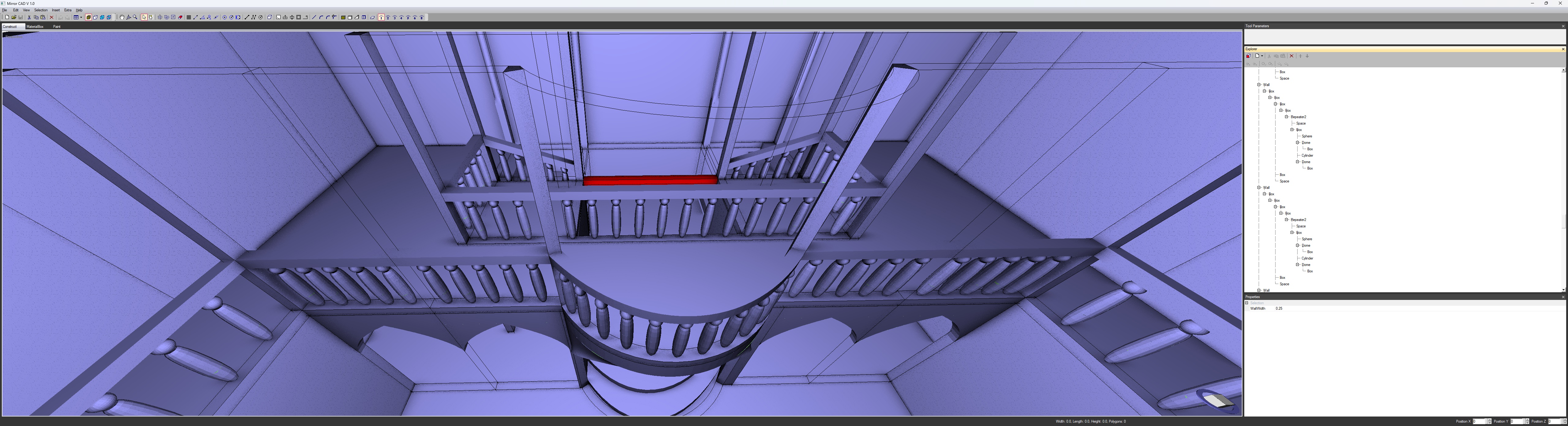1568x426 pixels.
Task: Collapse the first Repeater2 tree node
Action: 1287,117
